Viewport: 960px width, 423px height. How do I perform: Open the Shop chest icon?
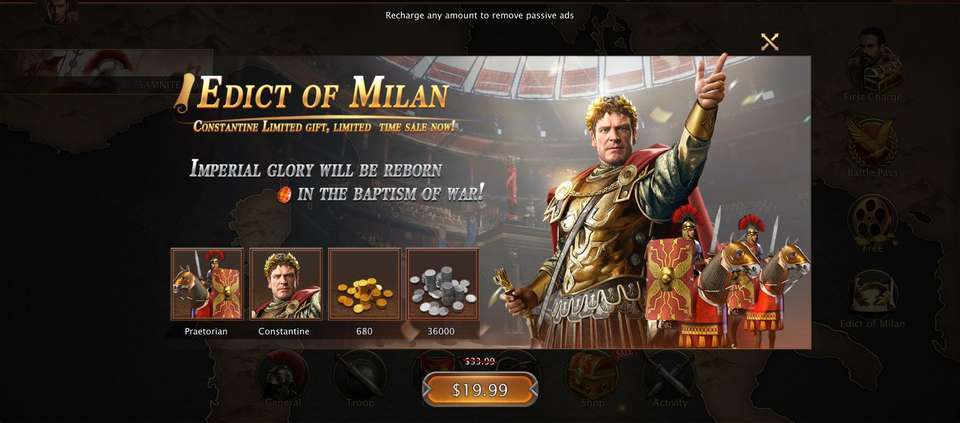592,378
